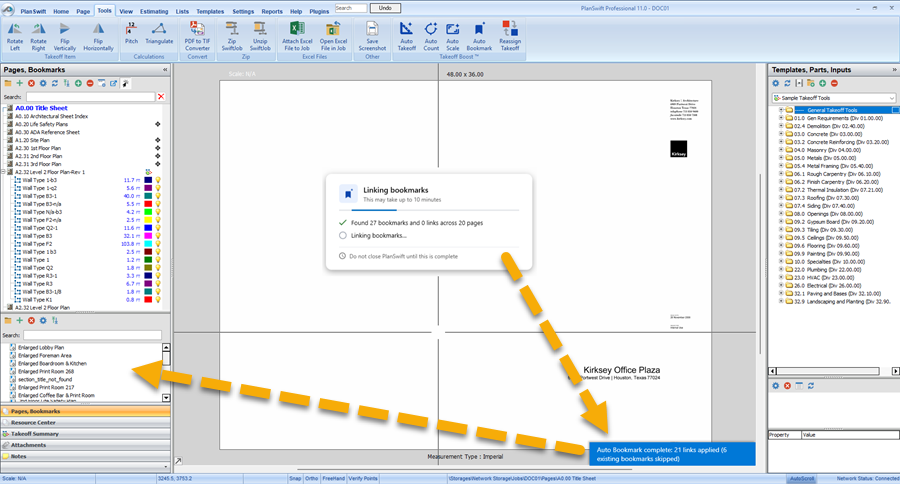The width and height of the screenshot is (900, 484).
Task: Open the Resource Center panel
Action: pyautogui.click(x=86, y=423)
